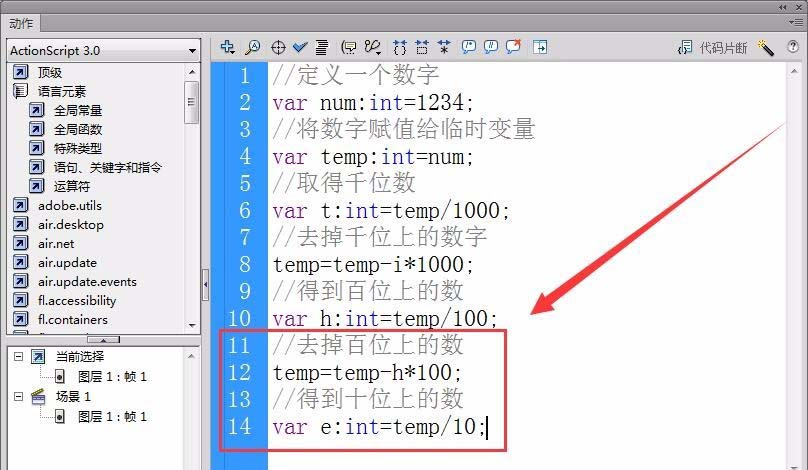This screenshot has width=808, height=470.
Task: Click the collapse handle between the toolbox and the navigator
Action: point(104,340)
